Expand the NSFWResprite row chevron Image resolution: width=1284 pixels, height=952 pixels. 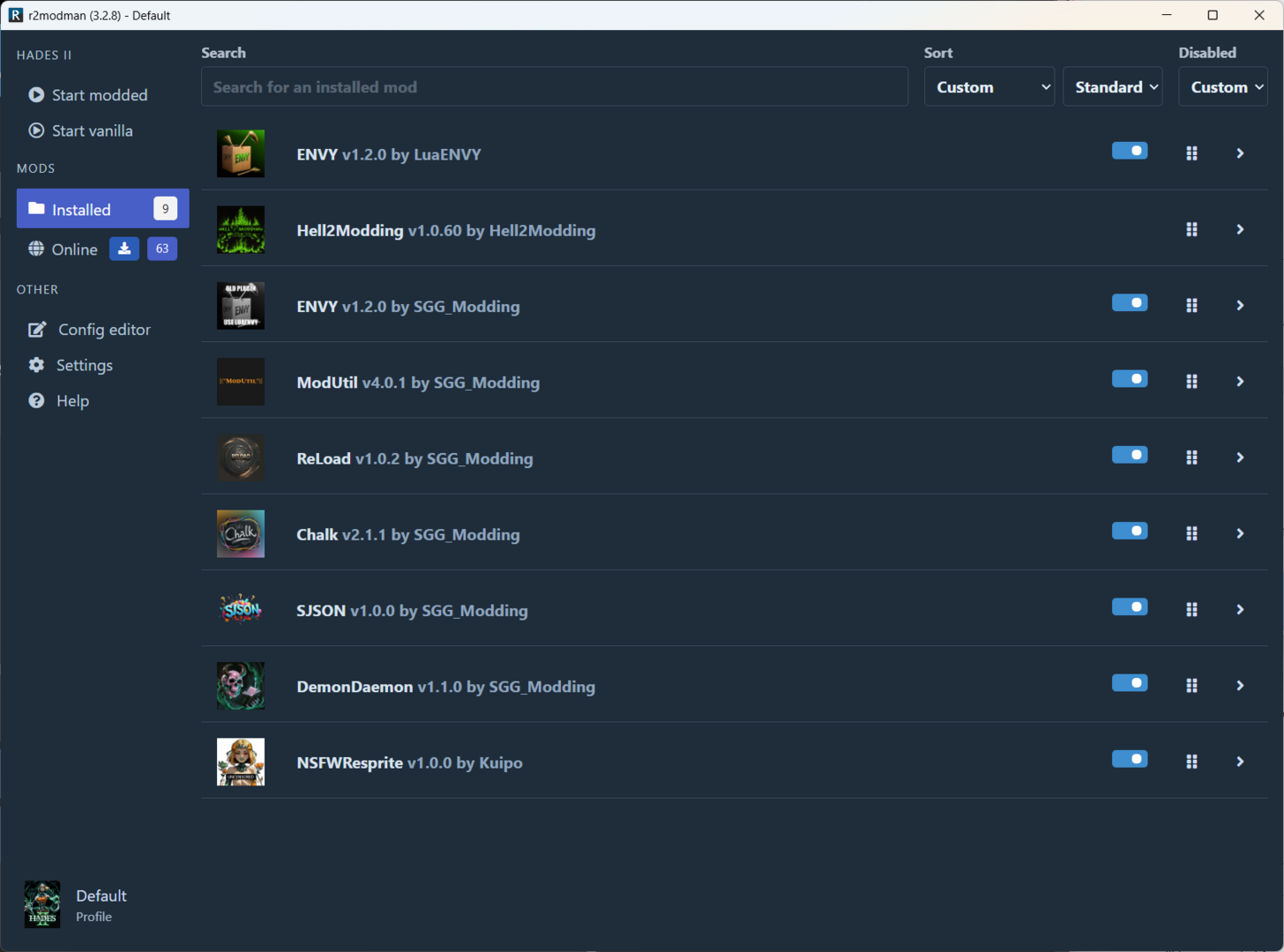click(1240, 762)
